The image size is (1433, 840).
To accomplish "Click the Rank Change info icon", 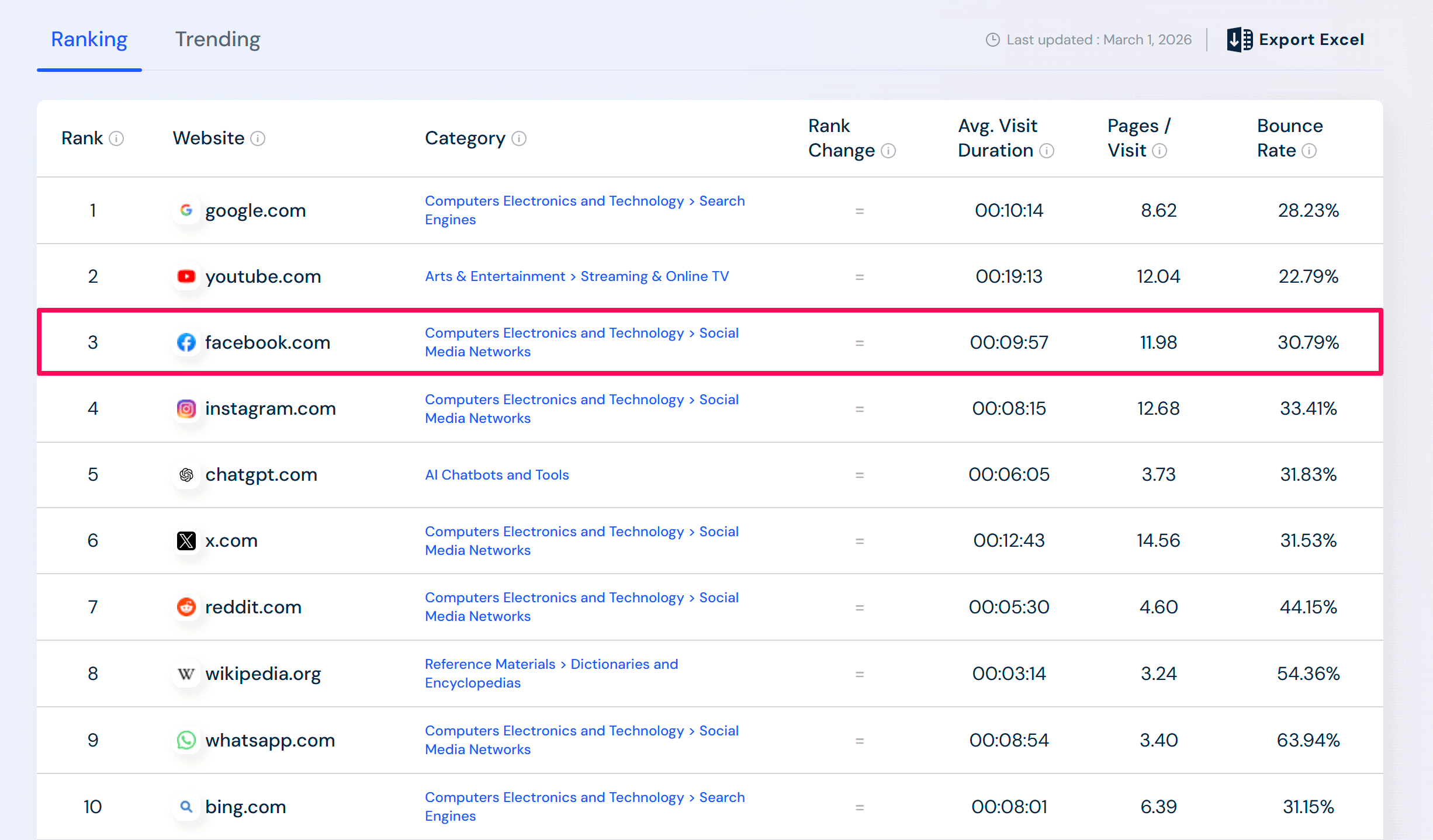I will point(888,151).
